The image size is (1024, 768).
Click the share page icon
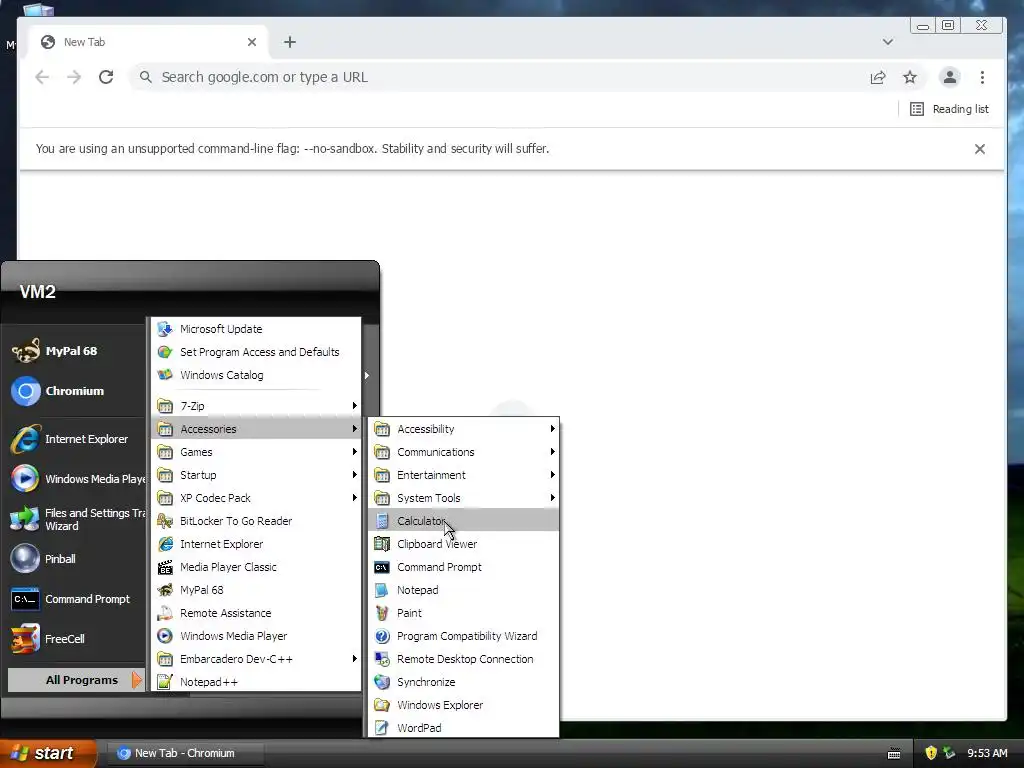click(x=878, y=77)
